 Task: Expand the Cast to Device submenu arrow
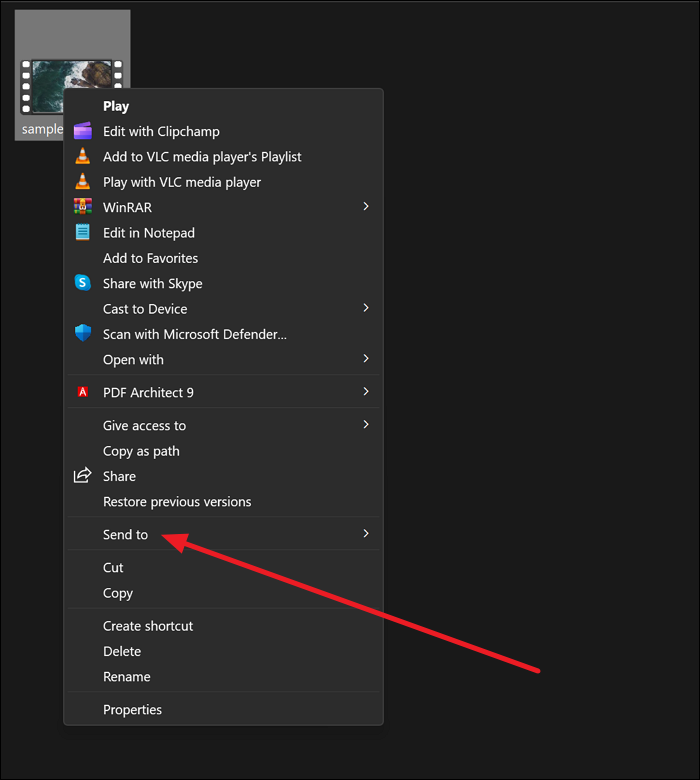(x=366, y=308)
